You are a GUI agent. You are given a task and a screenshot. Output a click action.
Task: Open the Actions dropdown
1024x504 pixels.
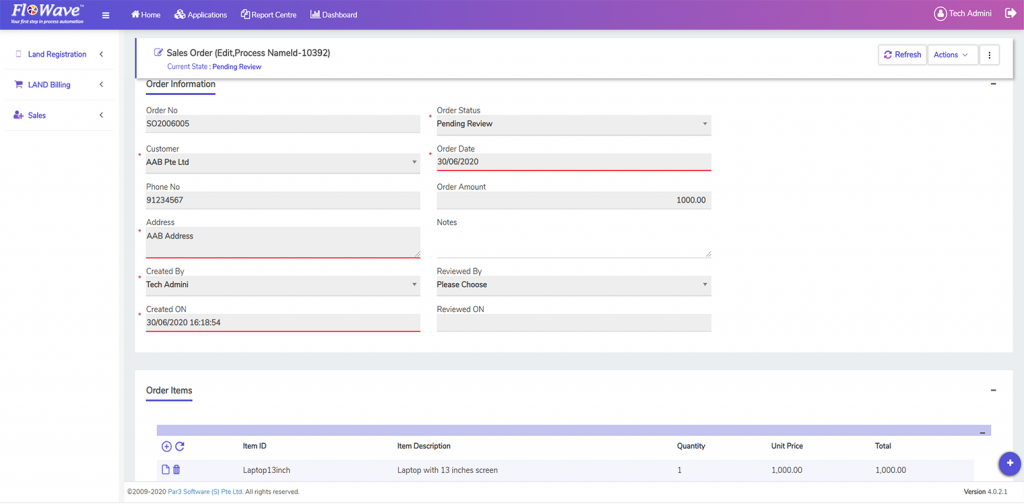click(x=952, y=55)
